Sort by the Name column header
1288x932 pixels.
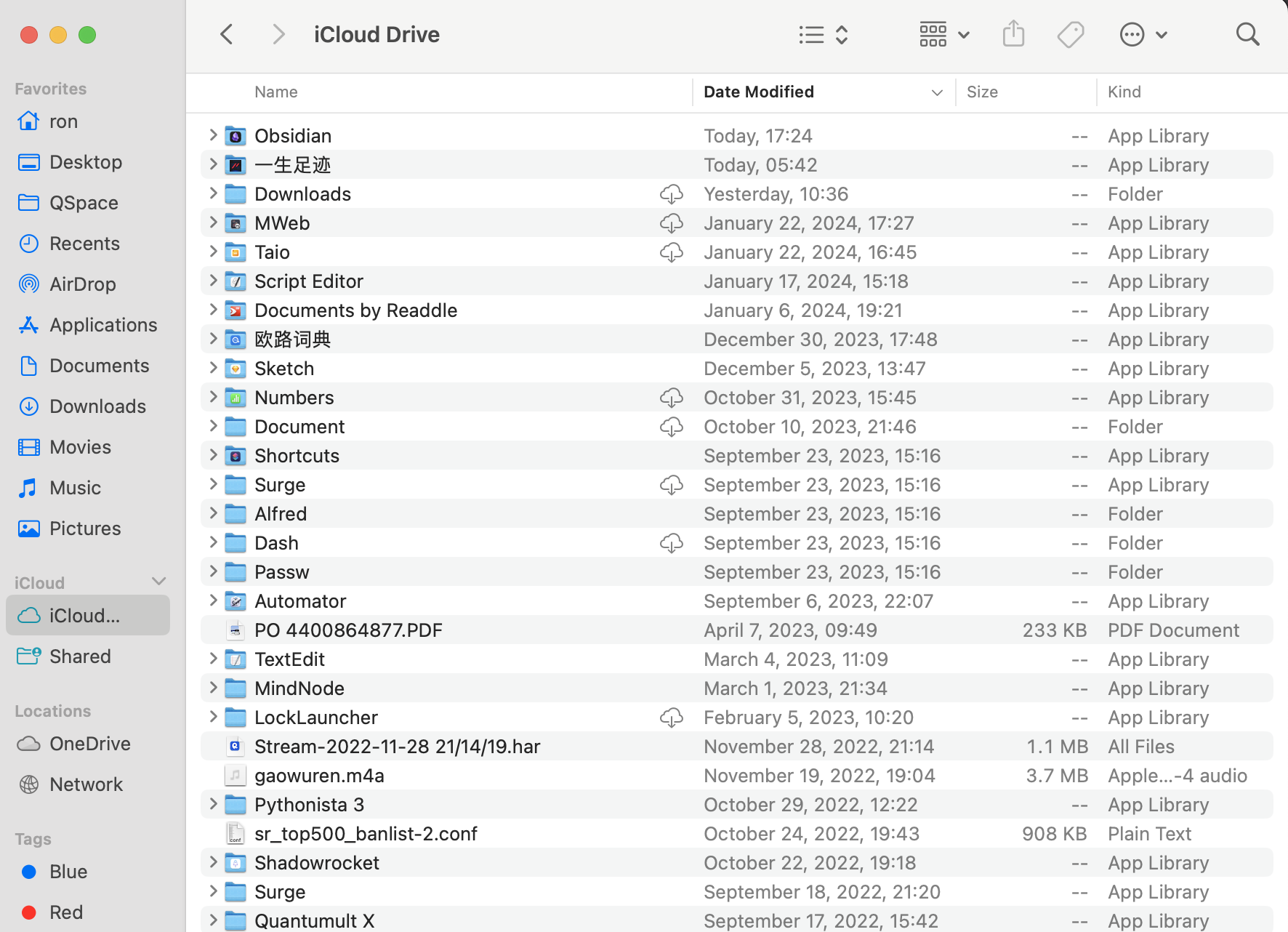(276, 92)
